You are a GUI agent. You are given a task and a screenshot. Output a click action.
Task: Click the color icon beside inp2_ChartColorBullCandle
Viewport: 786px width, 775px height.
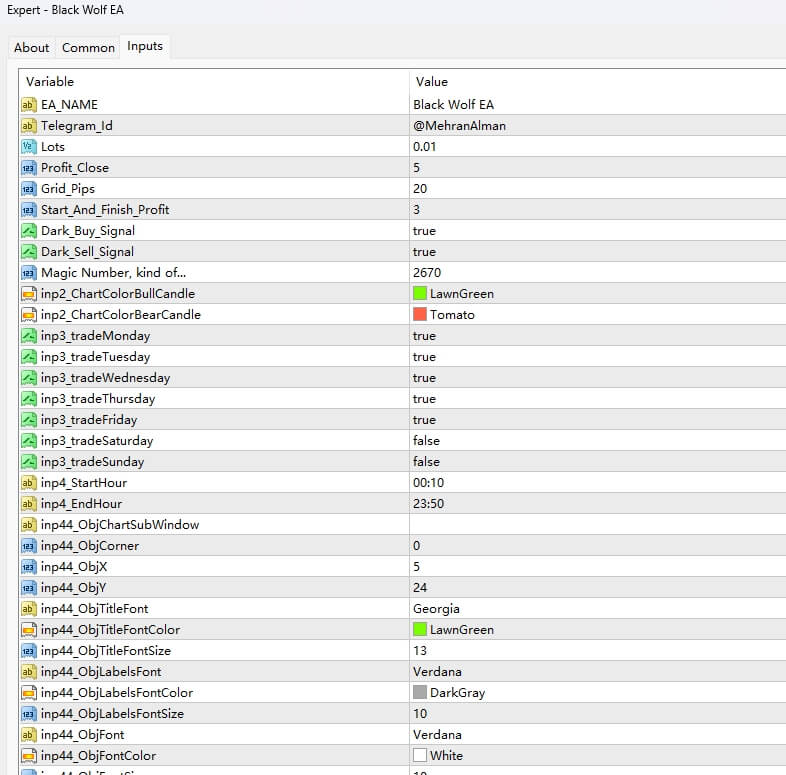28,294
